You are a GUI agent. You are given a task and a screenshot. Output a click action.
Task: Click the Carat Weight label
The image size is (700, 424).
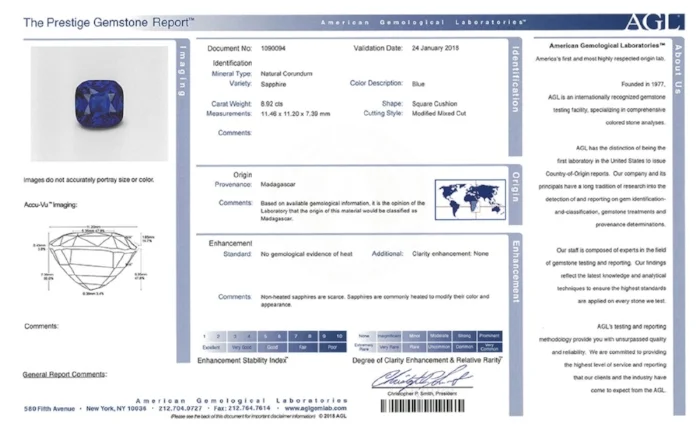click(232, 104)
